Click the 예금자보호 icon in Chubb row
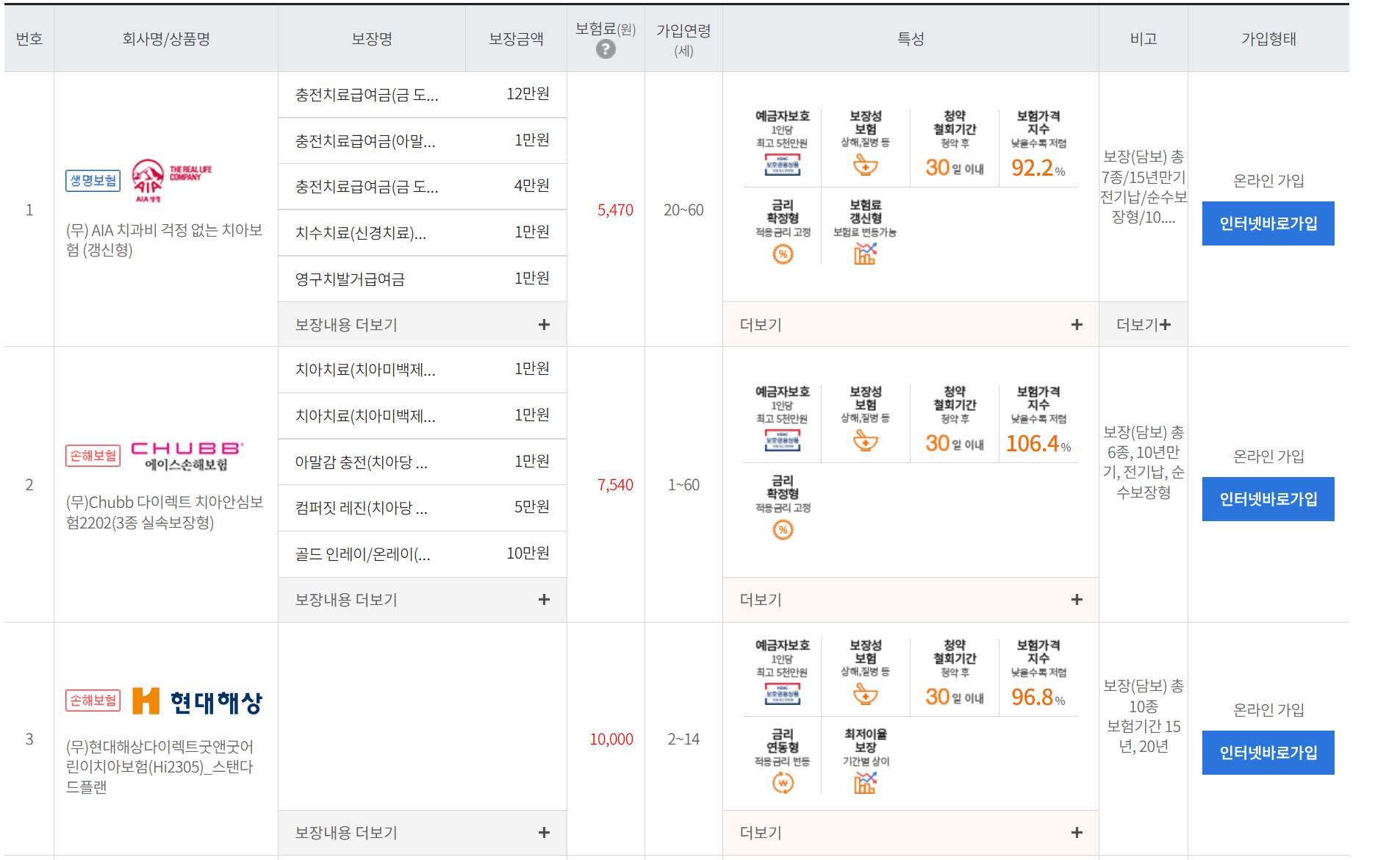The width and height of the screenshot is (1400, 860). (x=782, y=440)
